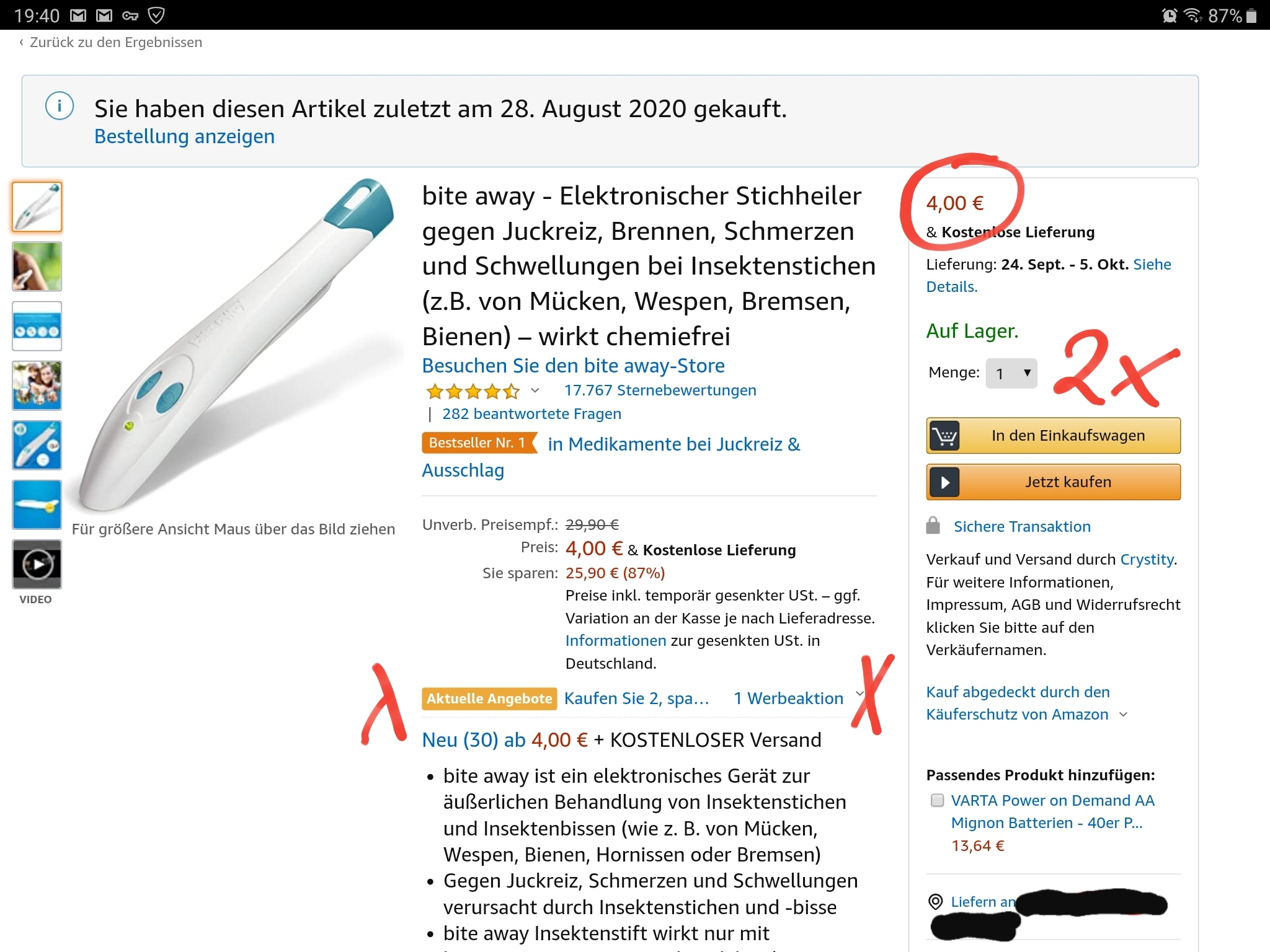This screenshot has width=1270, height=952.
Task: Click the play arrow icon on Jetzt kaufen
Action: point(944,482)
